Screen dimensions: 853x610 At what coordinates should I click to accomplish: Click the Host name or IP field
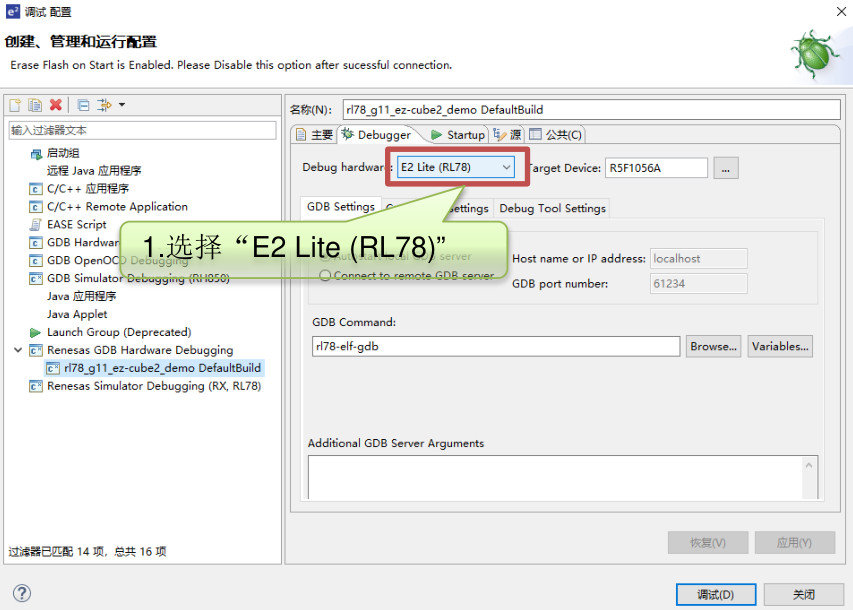click(699, 259)
